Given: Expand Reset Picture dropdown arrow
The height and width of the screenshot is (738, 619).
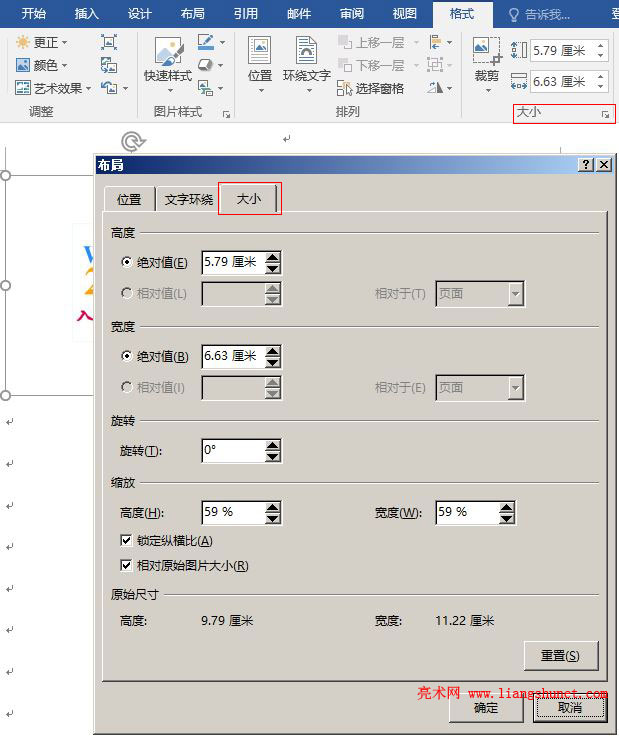Looking at the screenshot, I should tap(125, 88).
